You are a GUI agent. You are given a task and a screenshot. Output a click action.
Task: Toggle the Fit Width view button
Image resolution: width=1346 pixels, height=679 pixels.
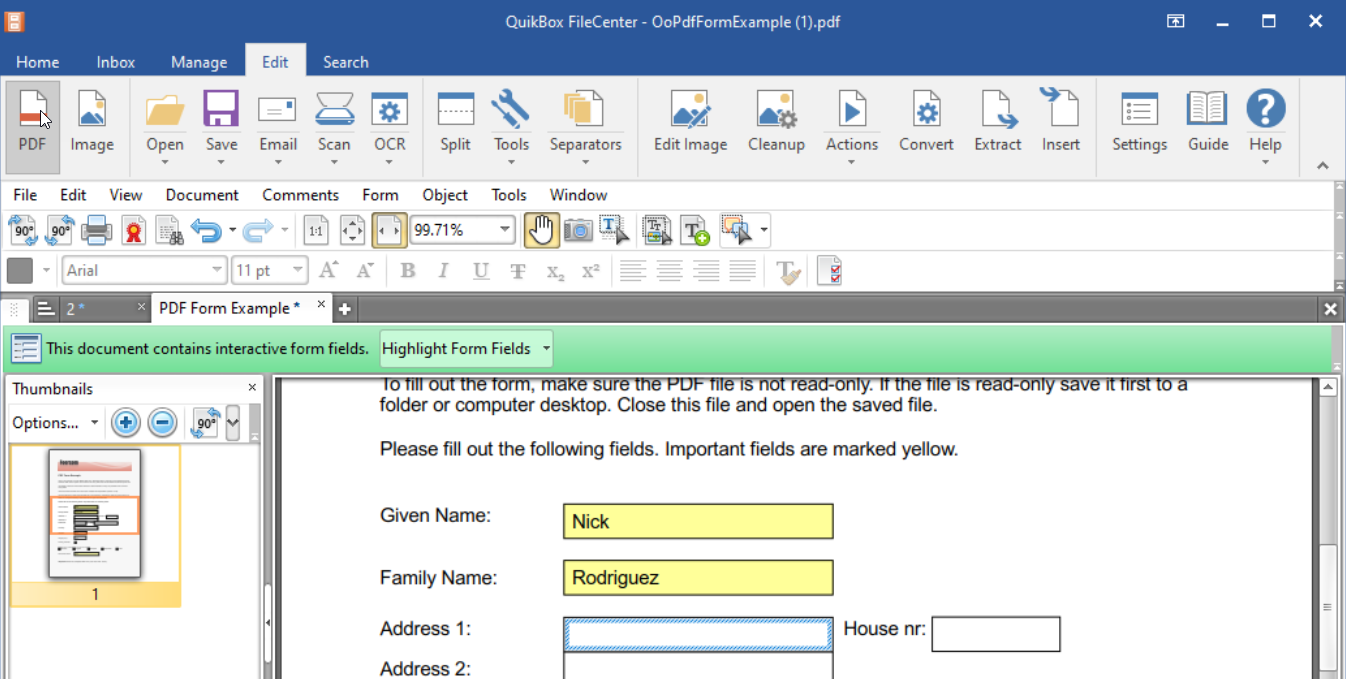pyautogui.click(x=389, y=231)
